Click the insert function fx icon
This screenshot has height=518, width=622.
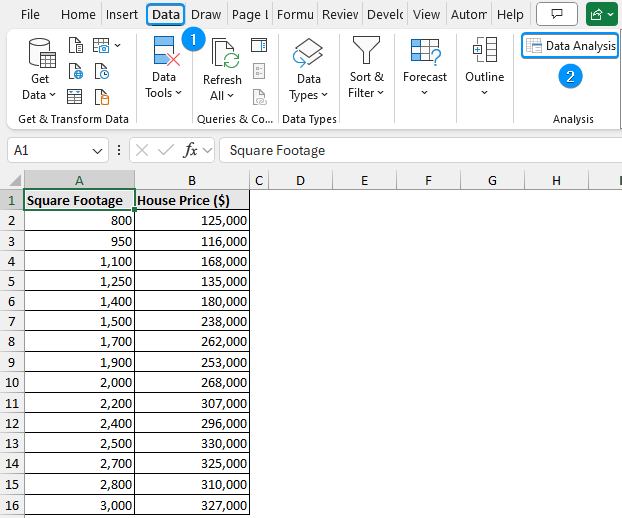pyautogui.click(x=190, y=150)
